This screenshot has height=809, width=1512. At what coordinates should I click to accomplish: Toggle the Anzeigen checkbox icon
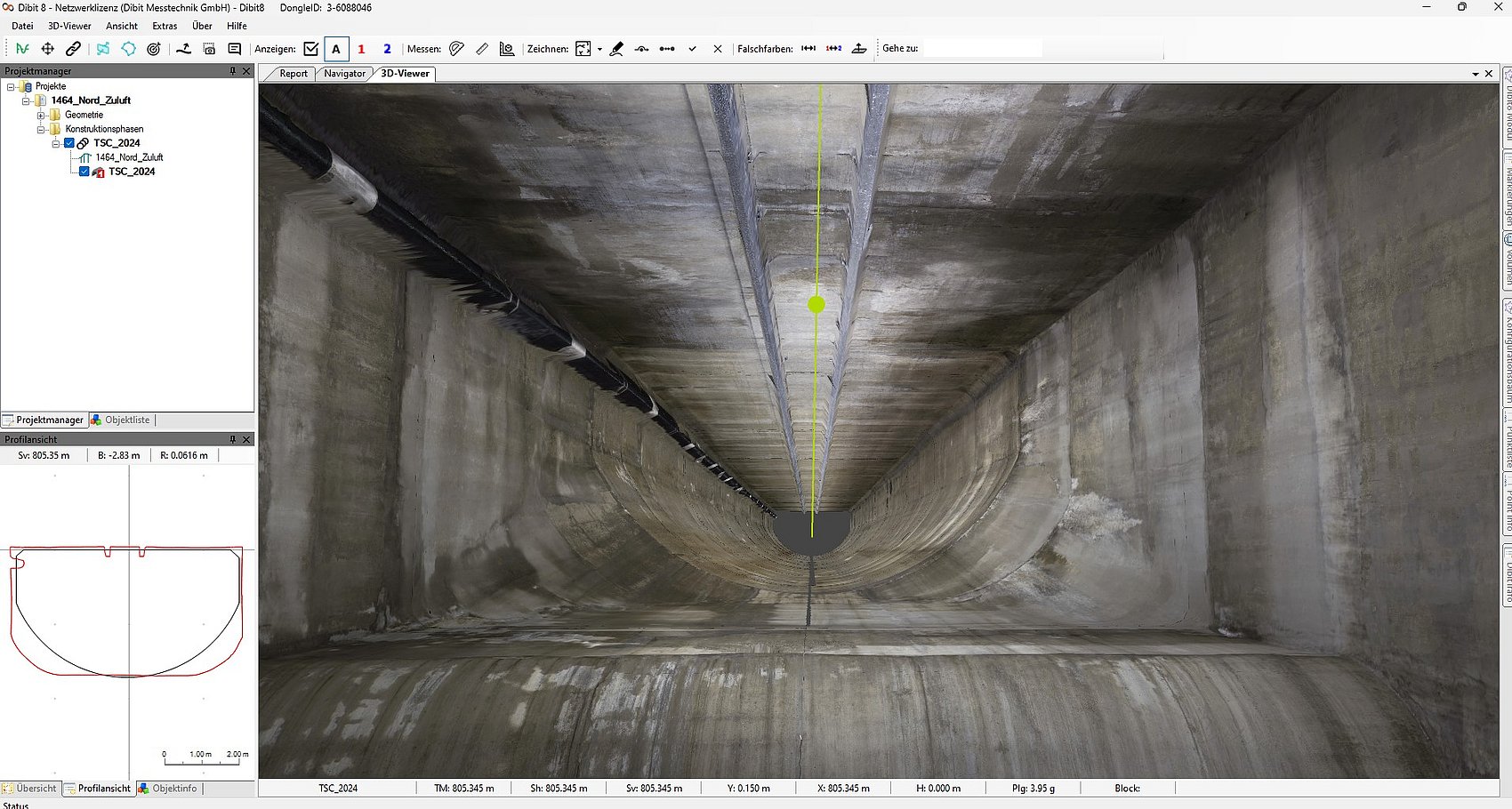click(310, 49)
